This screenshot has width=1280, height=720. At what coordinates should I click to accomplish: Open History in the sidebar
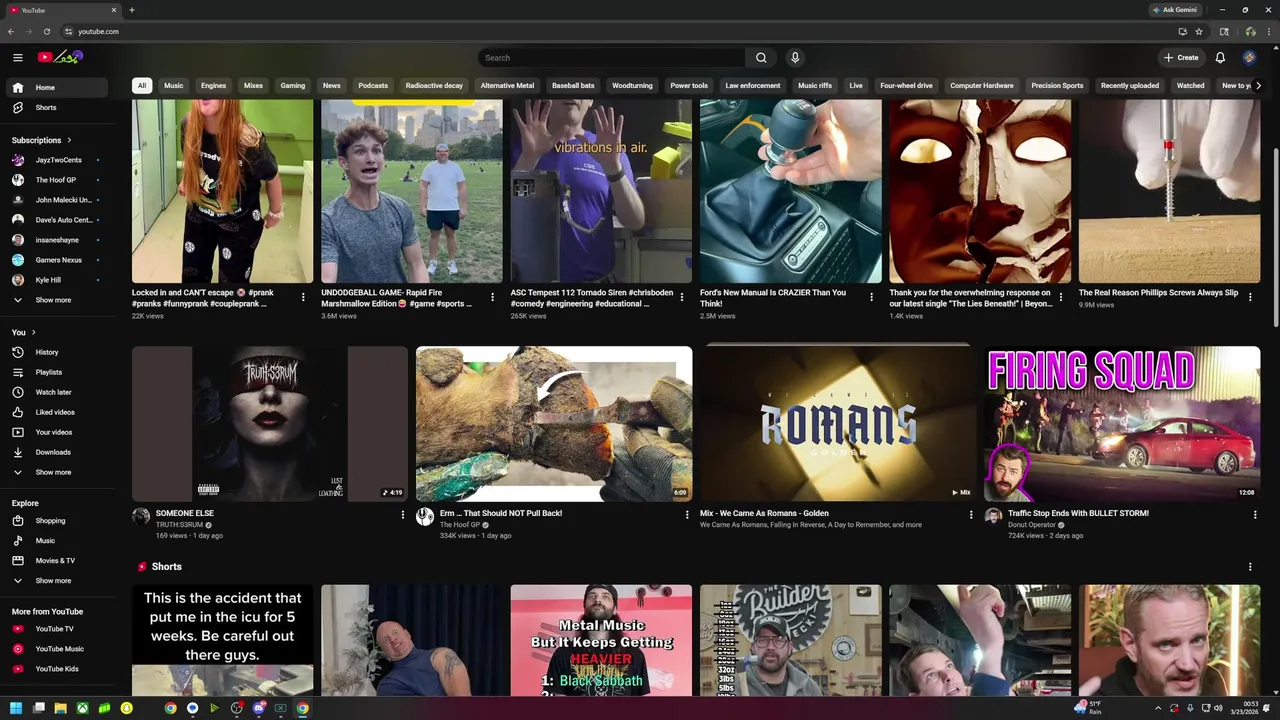[x=47, y=352]
